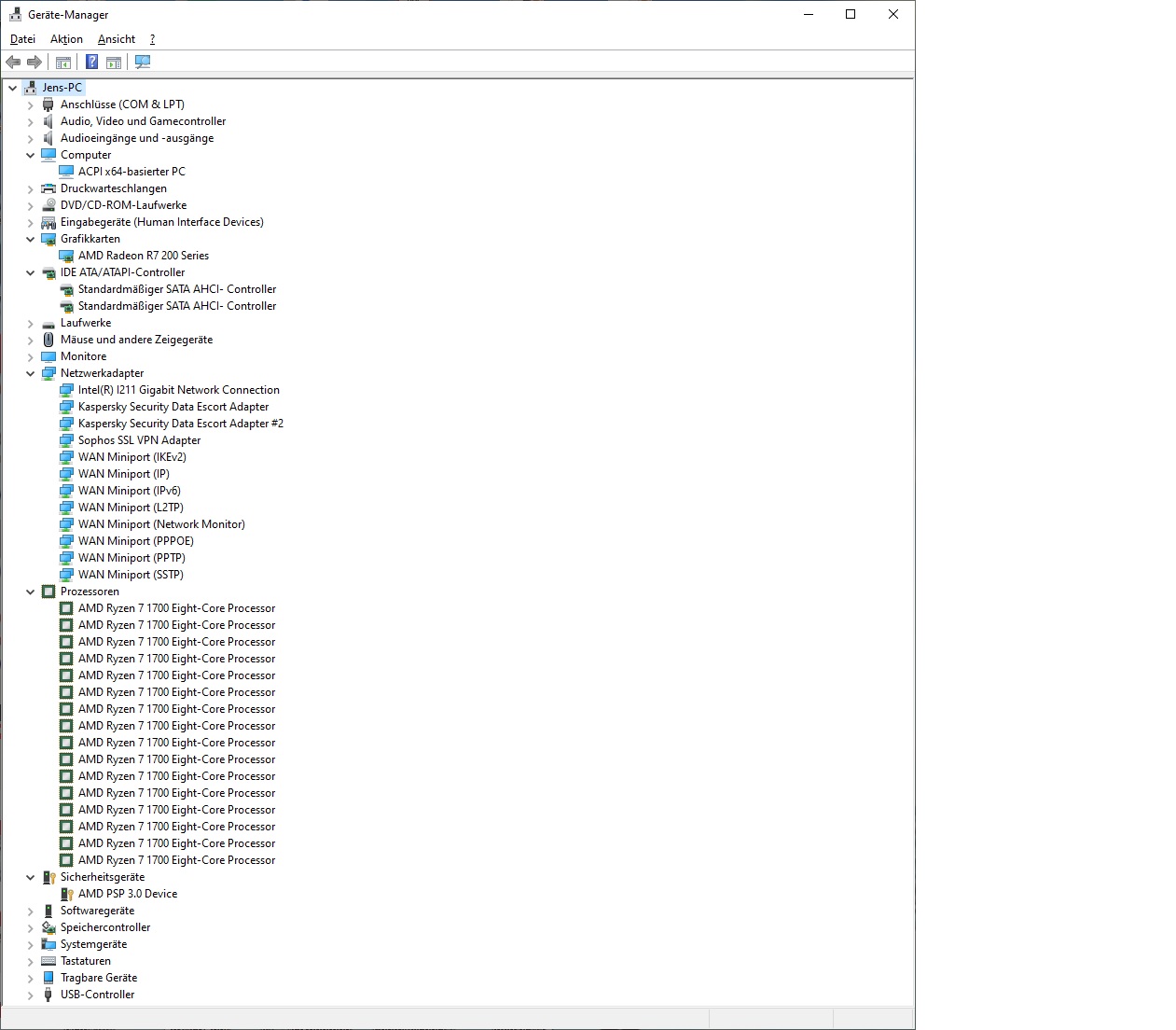Screen dimensions: 1176x1030
Task: Click the Audioeingänge und -ausgänge speaker icon
Action: point(48,138)
